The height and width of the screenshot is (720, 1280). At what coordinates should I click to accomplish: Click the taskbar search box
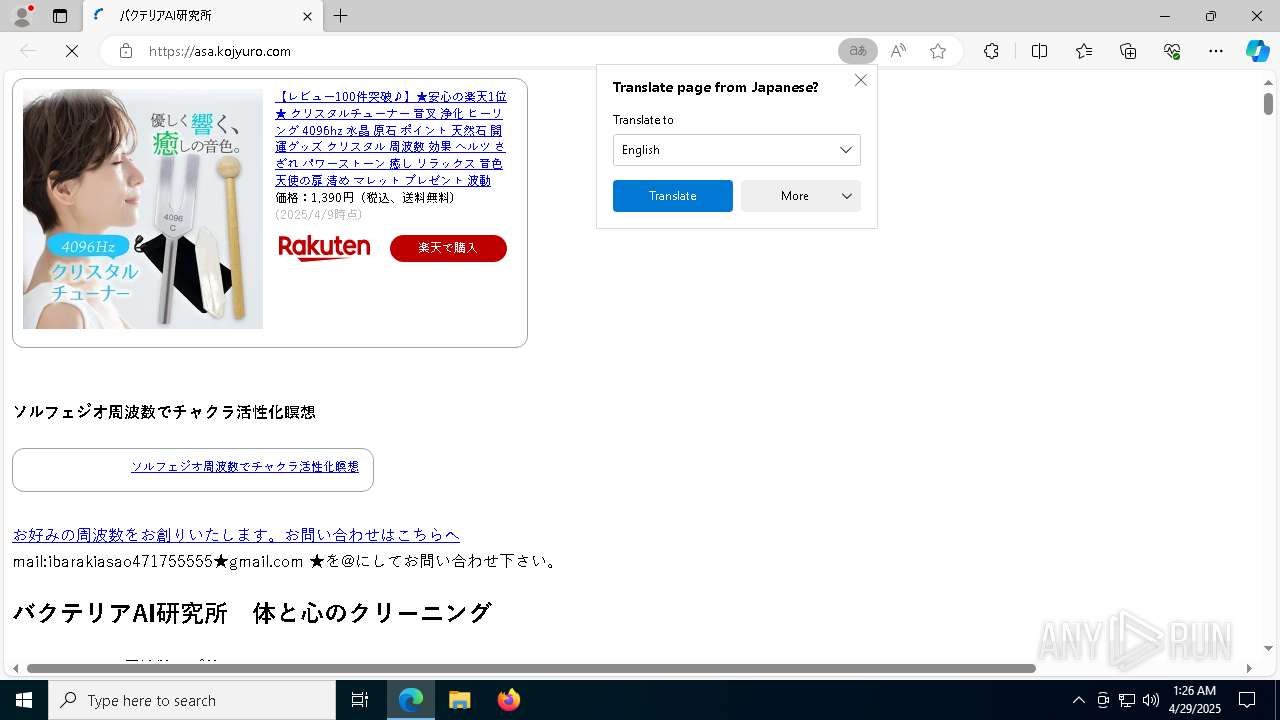click(192, 700)
